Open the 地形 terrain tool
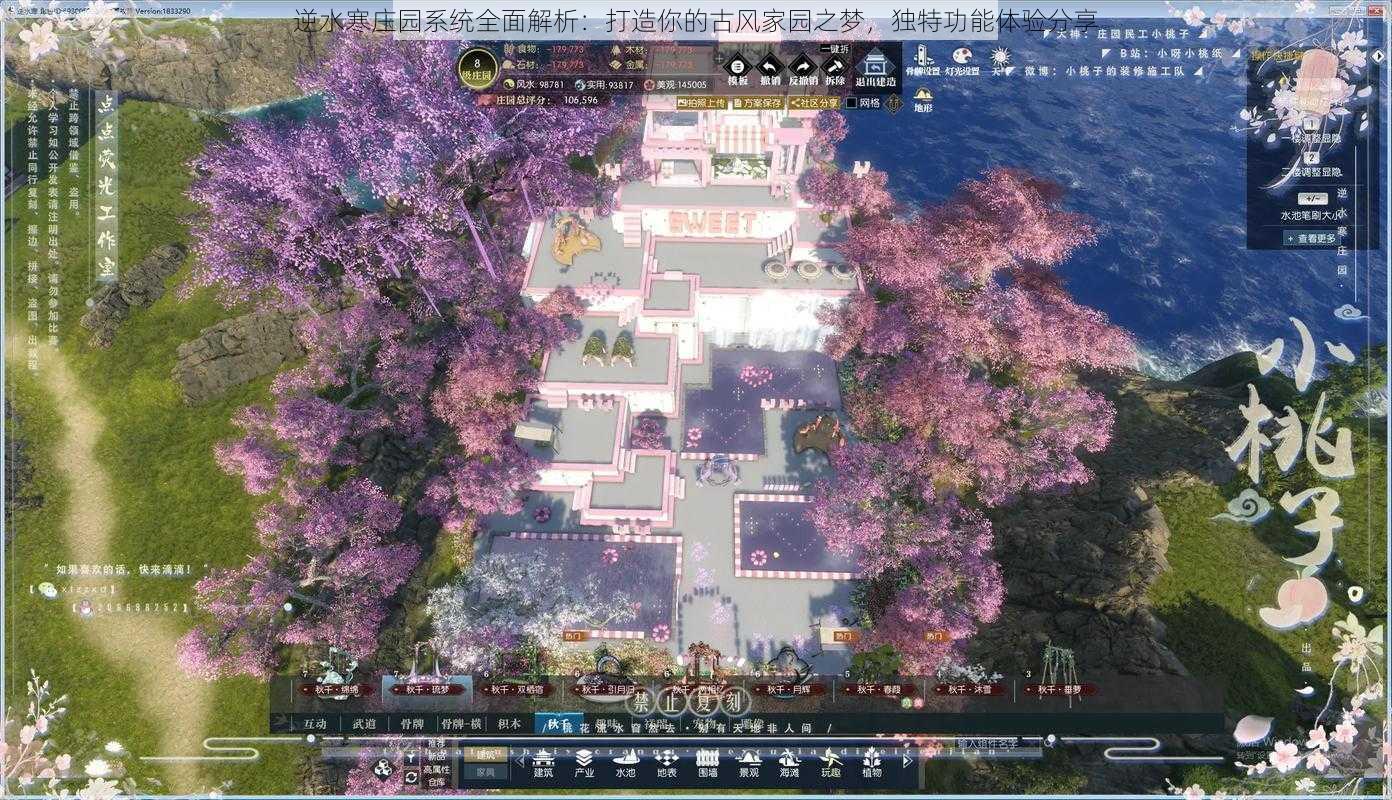 [x=922, y=99]
